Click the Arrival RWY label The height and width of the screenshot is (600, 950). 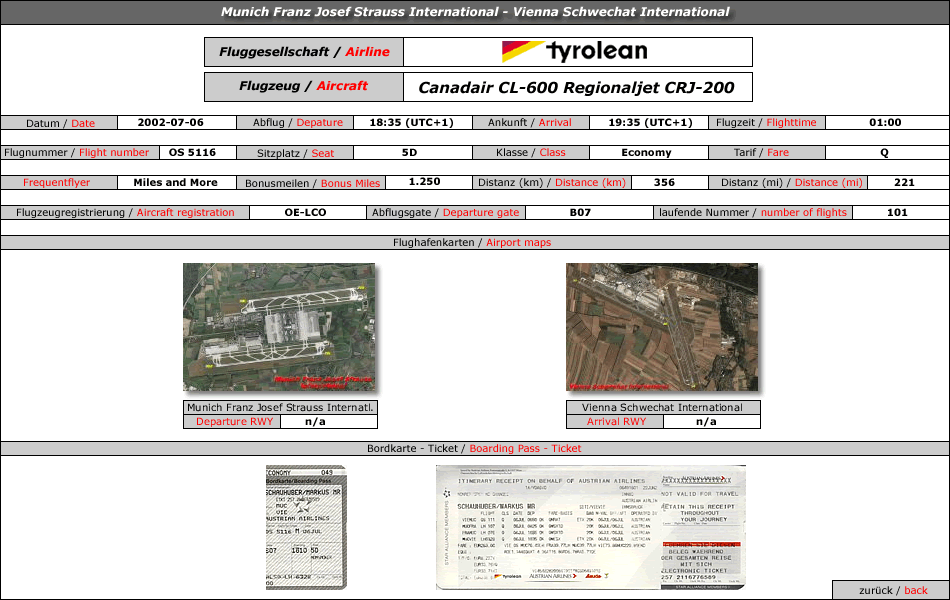(616, 422)
